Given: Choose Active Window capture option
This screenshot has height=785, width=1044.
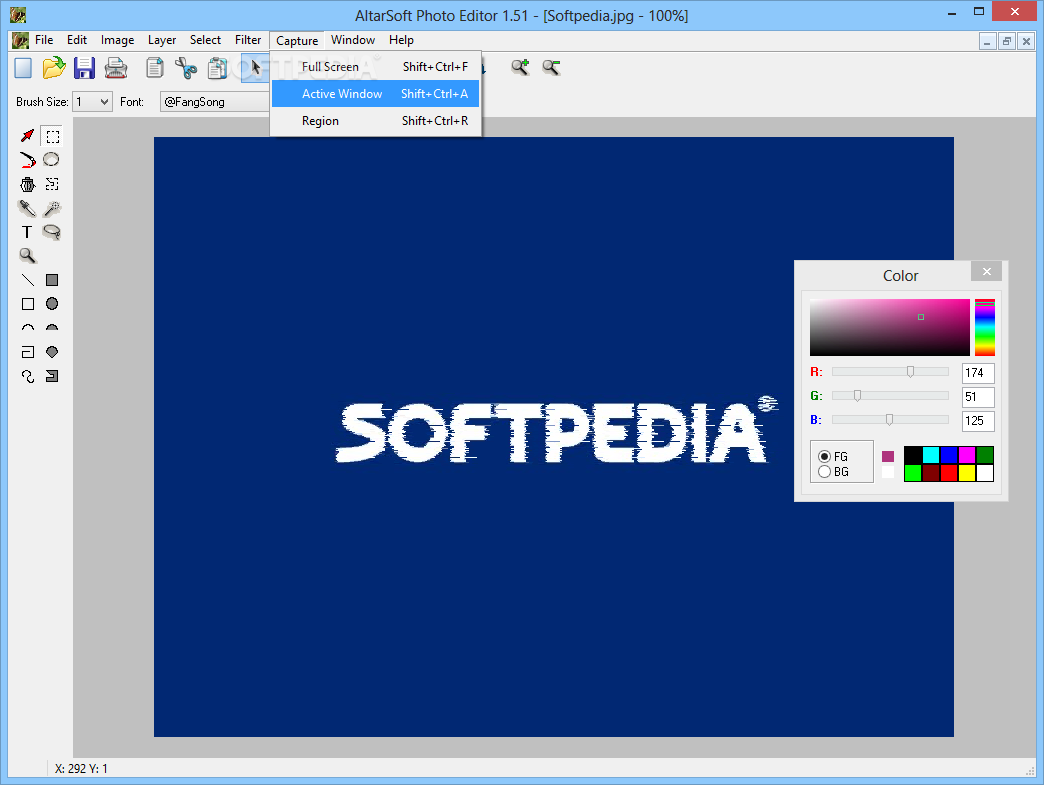Looking at the screenshot, I should coord(376,94).
